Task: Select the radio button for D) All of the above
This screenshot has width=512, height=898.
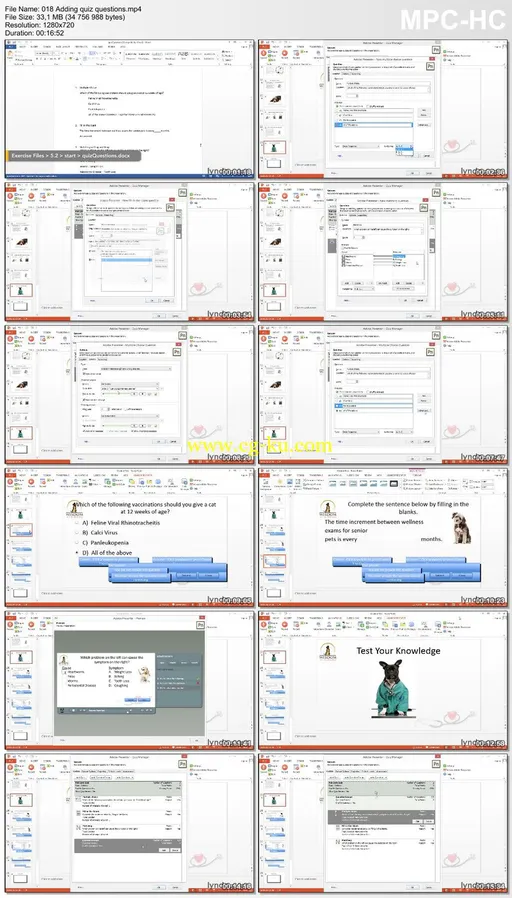Action: [x=78, y=552]
